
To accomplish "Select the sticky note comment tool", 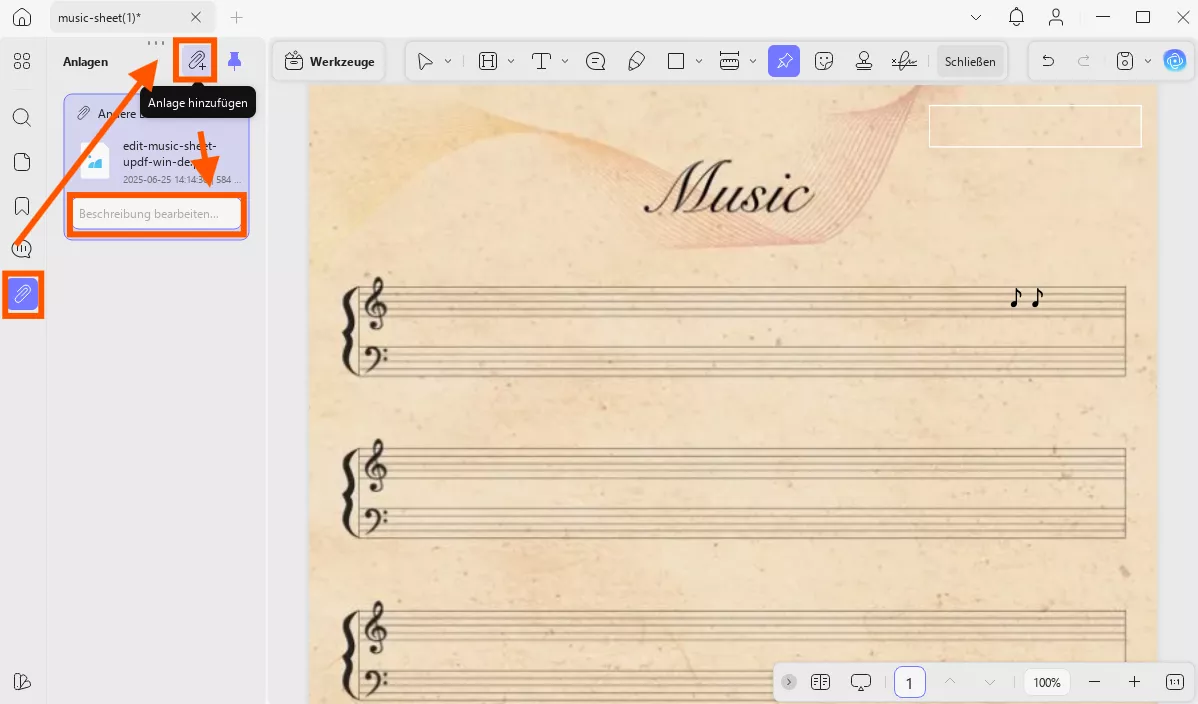I will (x=595, y=61).
